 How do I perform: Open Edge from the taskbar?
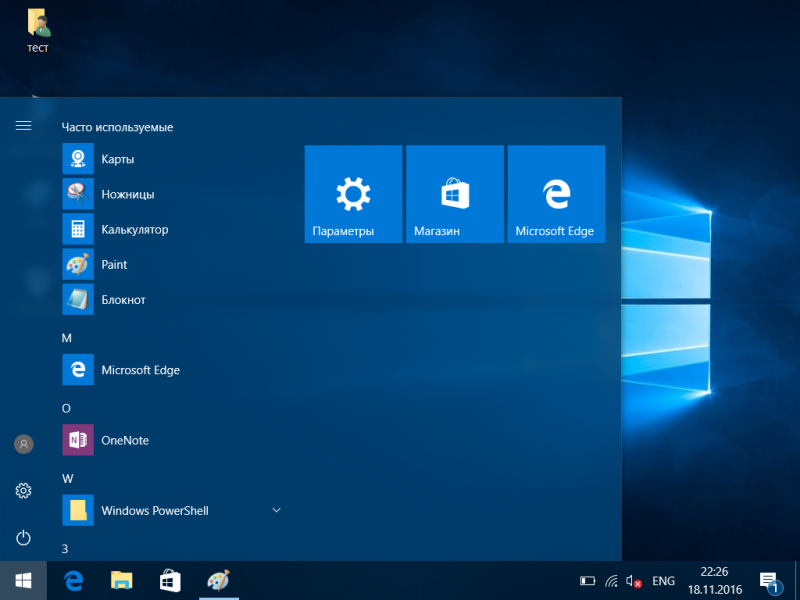click(x=73, y=581)
